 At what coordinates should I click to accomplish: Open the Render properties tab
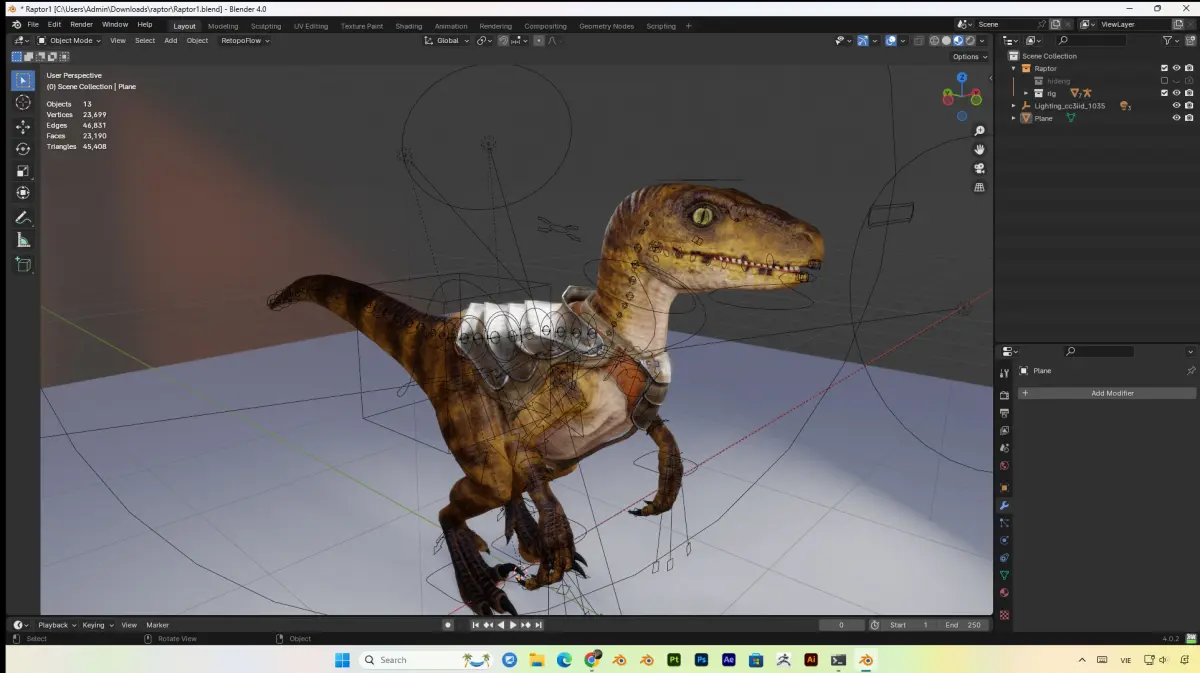tap(1004, 395)
